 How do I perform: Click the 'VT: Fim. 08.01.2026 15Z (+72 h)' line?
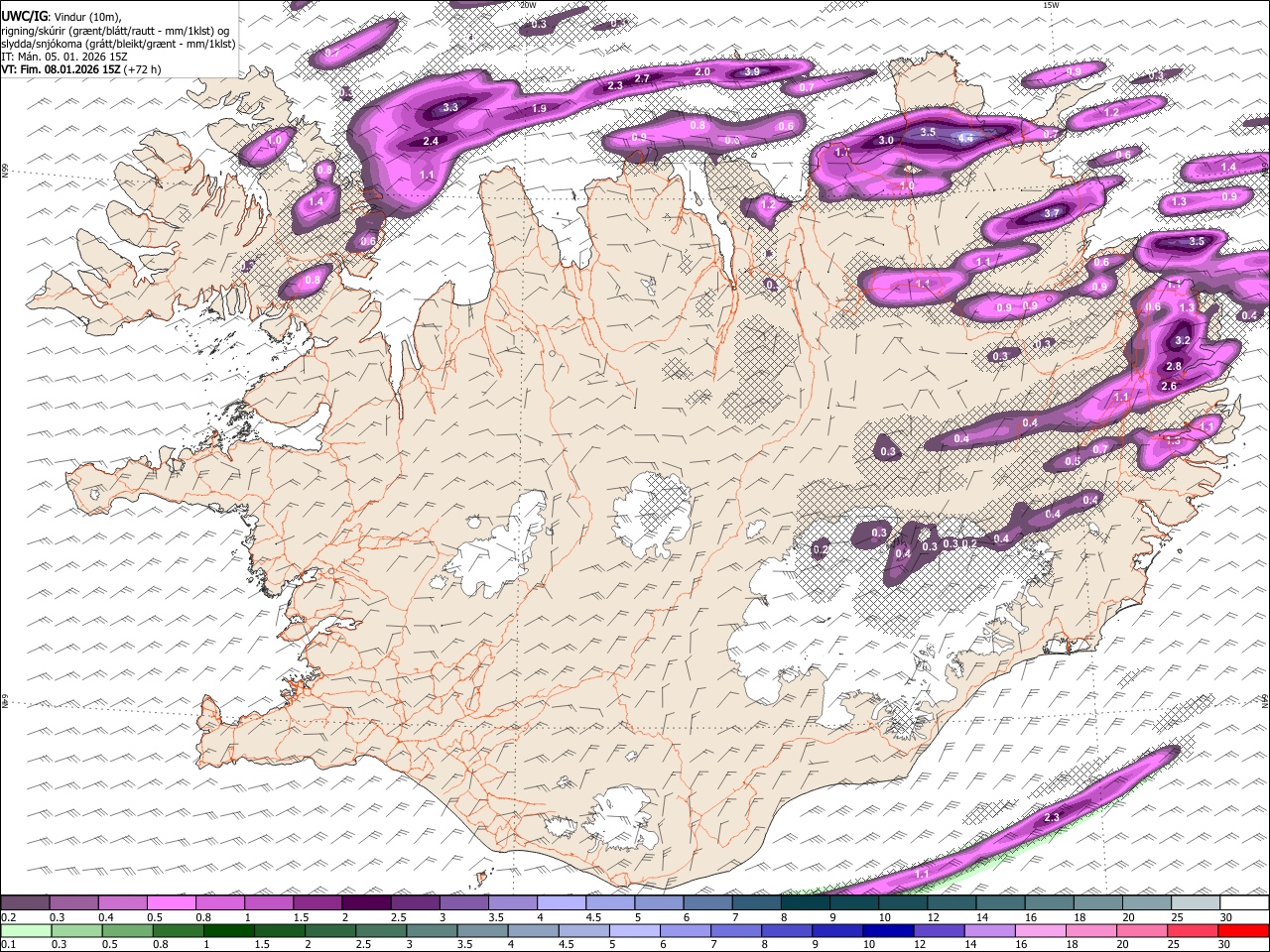[81, 69]
